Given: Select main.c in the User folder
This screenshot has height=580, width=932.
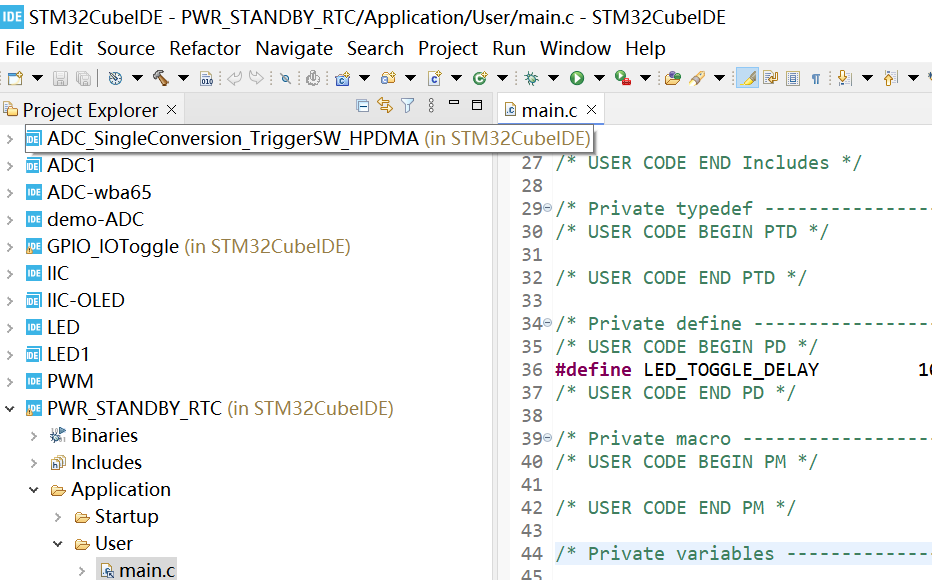Looking at the screenshot, I should [146, 571].
